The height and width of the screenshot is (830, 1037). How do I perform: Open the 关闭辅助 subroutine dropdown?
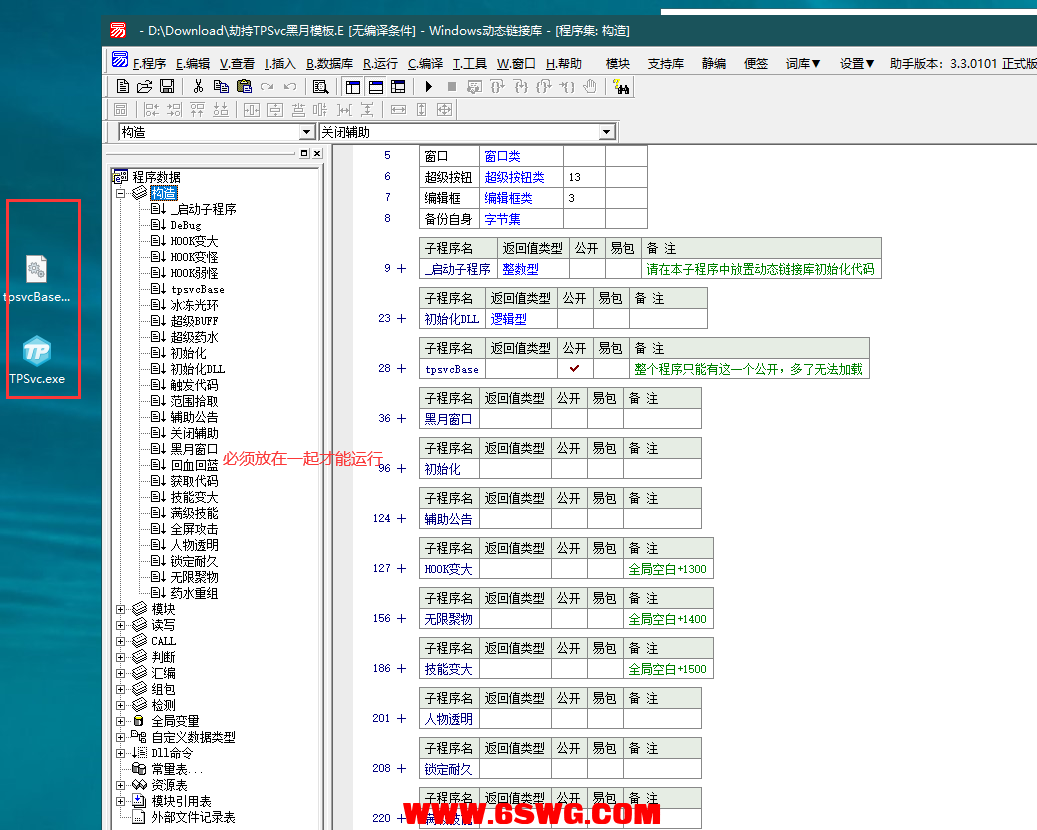click(607, 132)
